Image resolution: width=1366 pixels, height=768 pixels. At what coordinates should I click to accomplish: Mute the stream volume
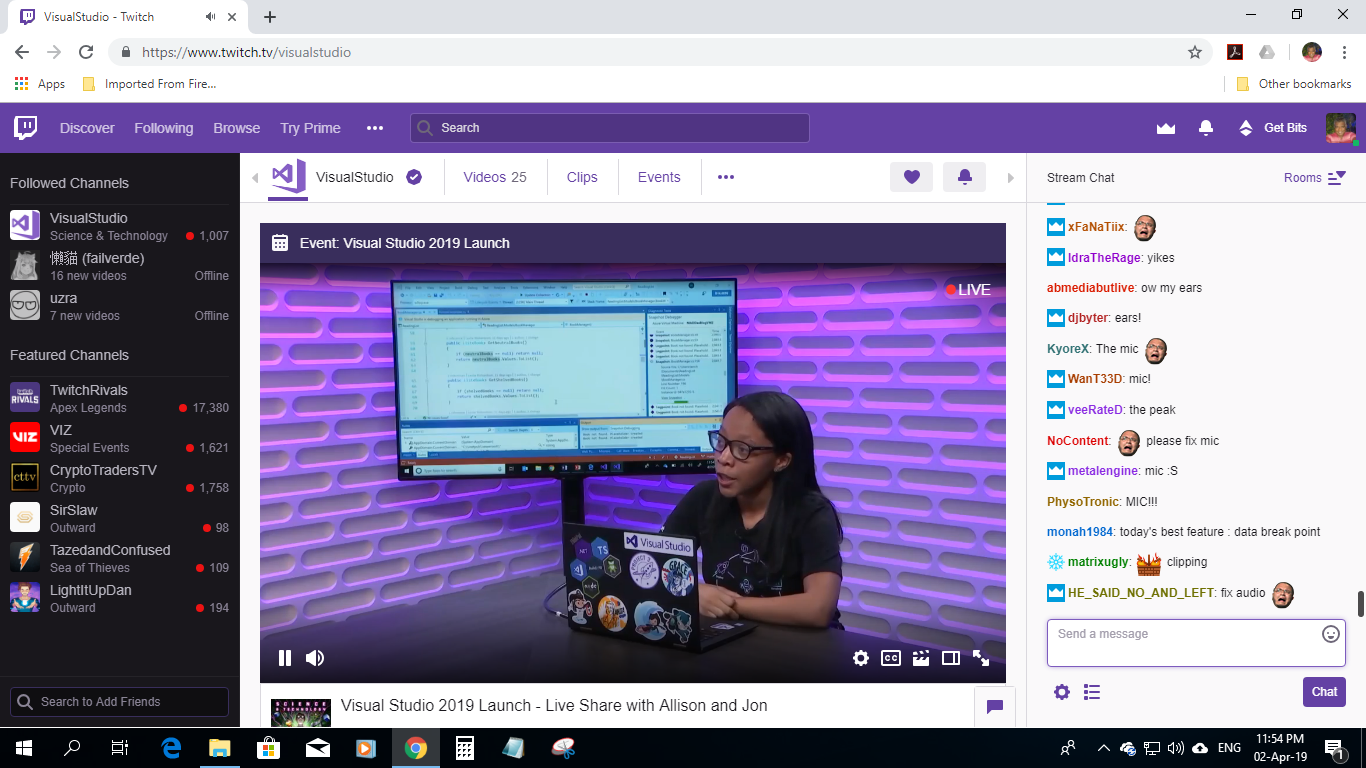315,658
